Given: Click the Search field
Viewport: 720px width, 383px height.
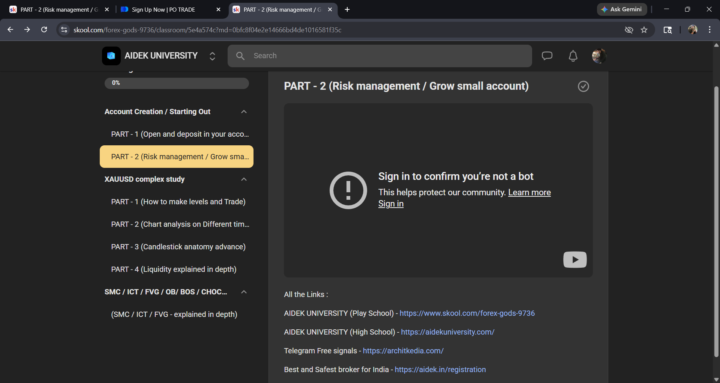Looking at the screenshot, I should [380, 56].
